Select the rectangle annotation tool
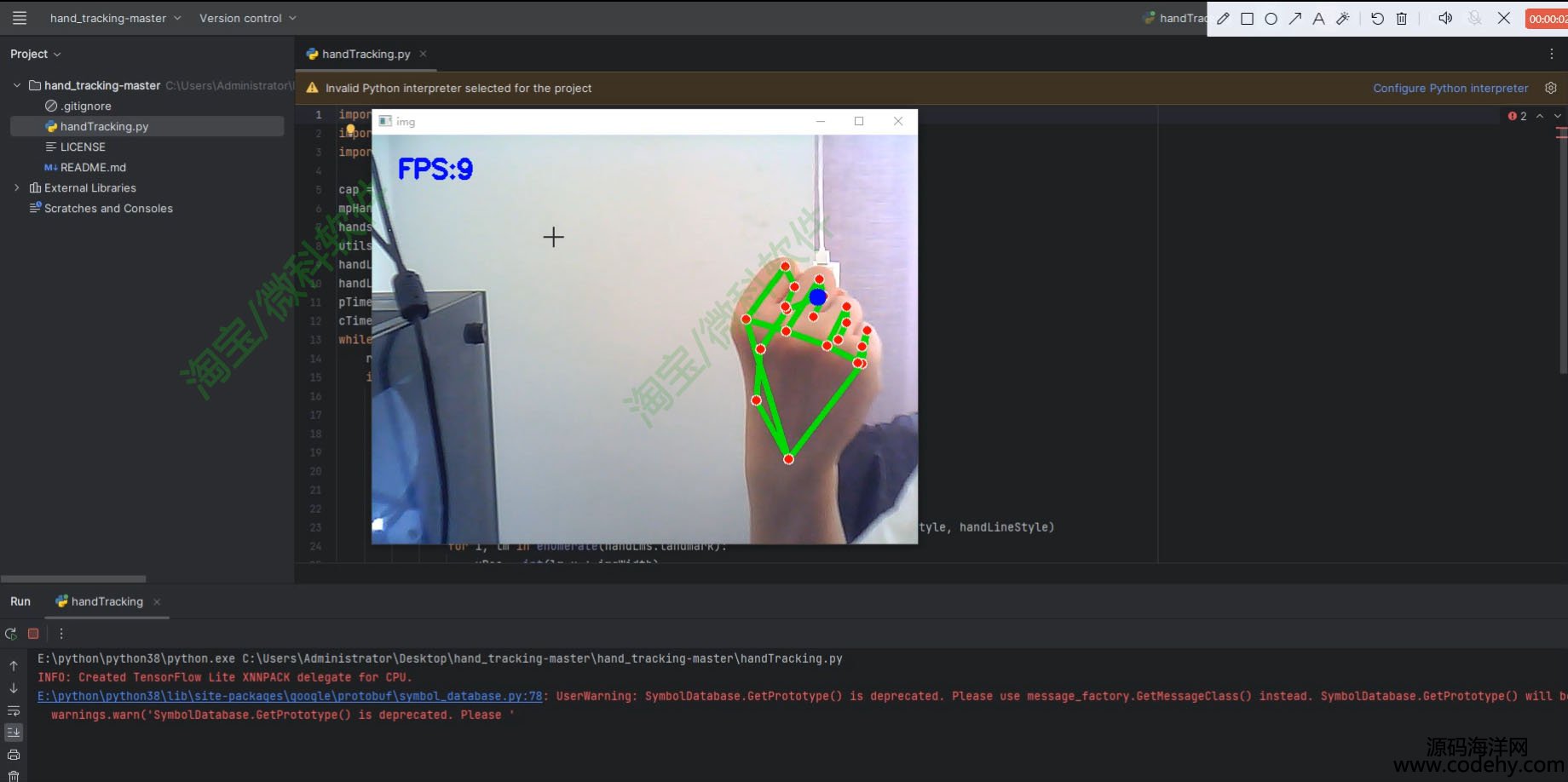Image resolution: width=1568 pixels, height=782 pixels. click(x=1248, y=19)
